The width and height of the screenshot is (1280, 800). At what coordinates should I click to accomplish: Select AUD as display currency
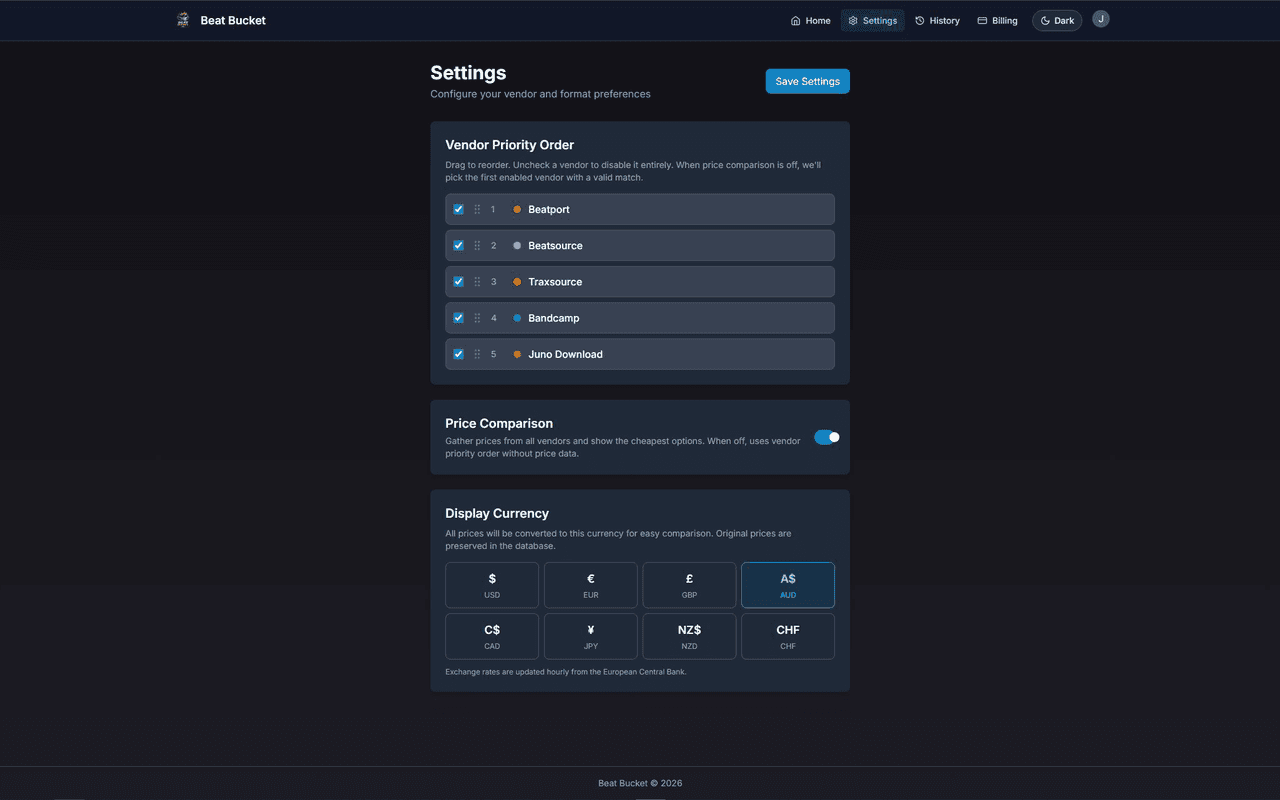point(788,585)
